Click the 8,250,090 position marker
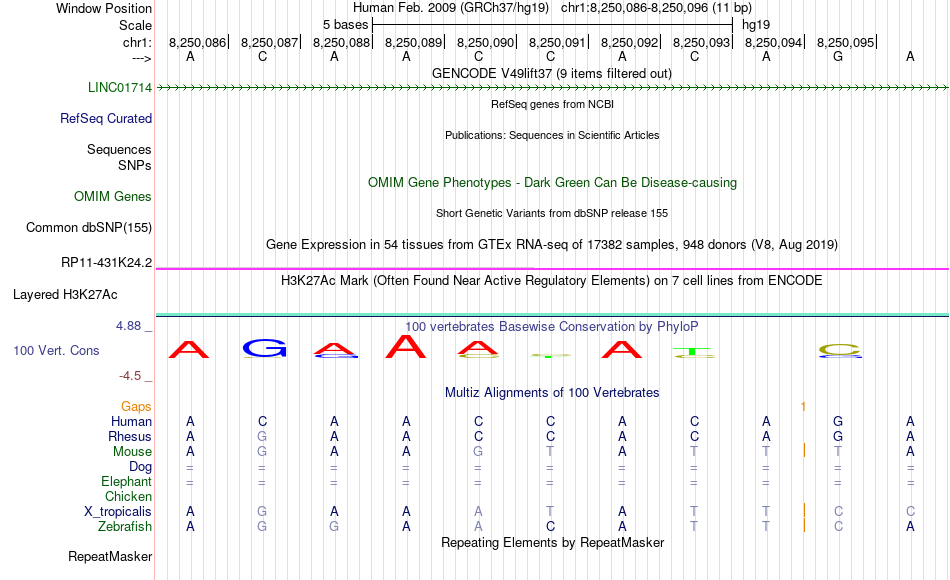Viewport: 950px width, 580px height. (485, 42)
